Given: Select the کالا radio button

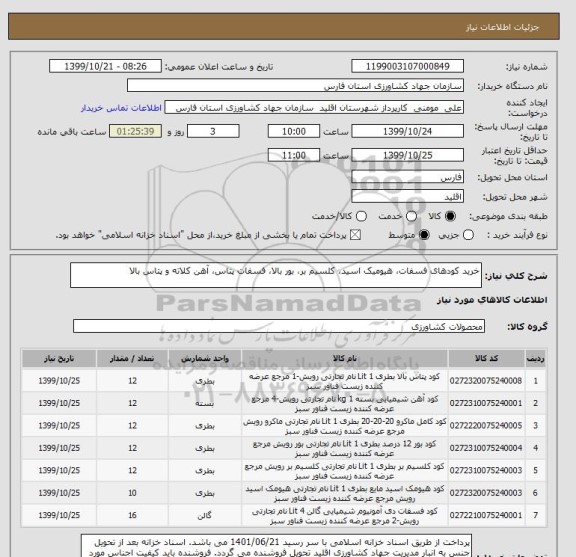Looking at the screenshot, I should pos(450,216).
